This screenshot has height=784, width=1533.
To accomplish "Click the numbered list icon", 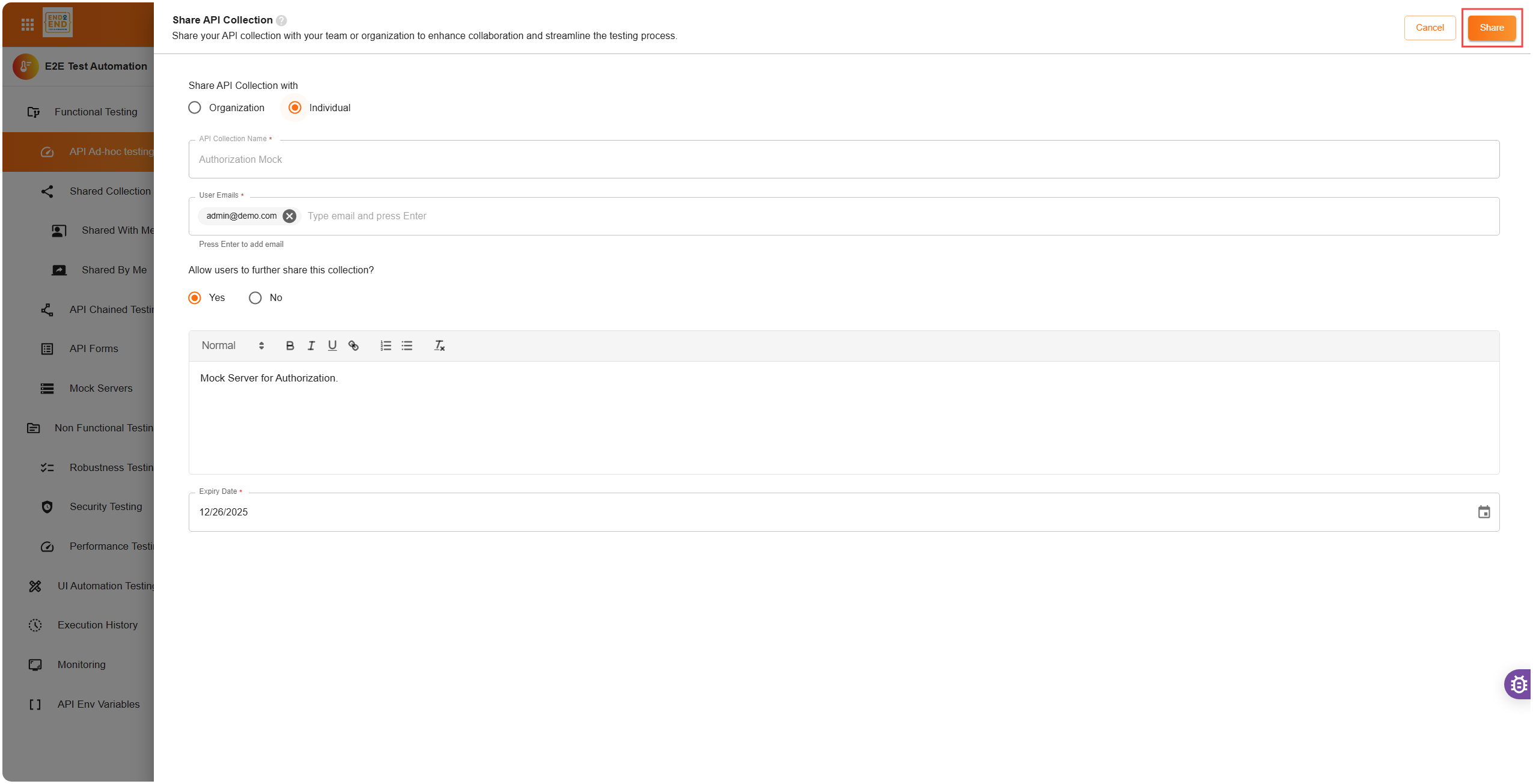I will (x=386, y=345).
